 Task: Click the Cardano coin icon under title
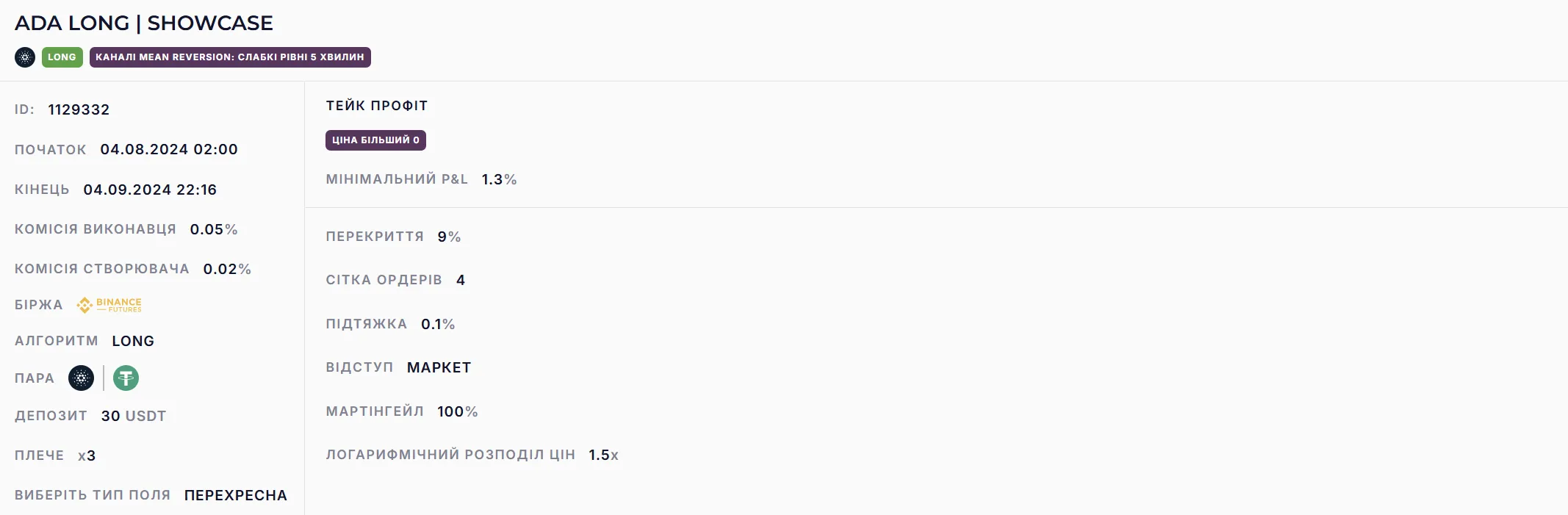(25, 57)
